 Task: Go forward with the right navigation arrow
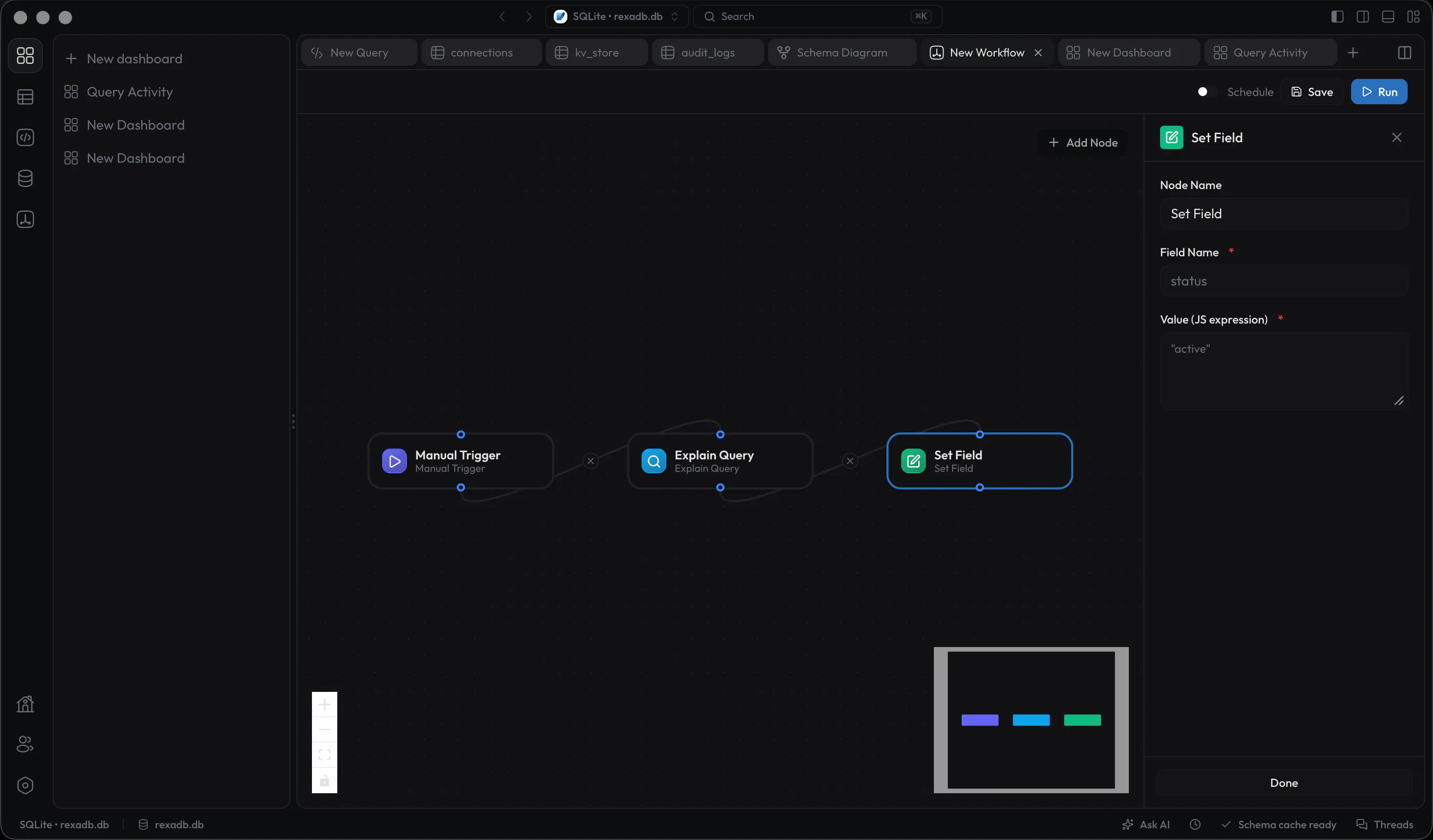click(x=529, y=17)
